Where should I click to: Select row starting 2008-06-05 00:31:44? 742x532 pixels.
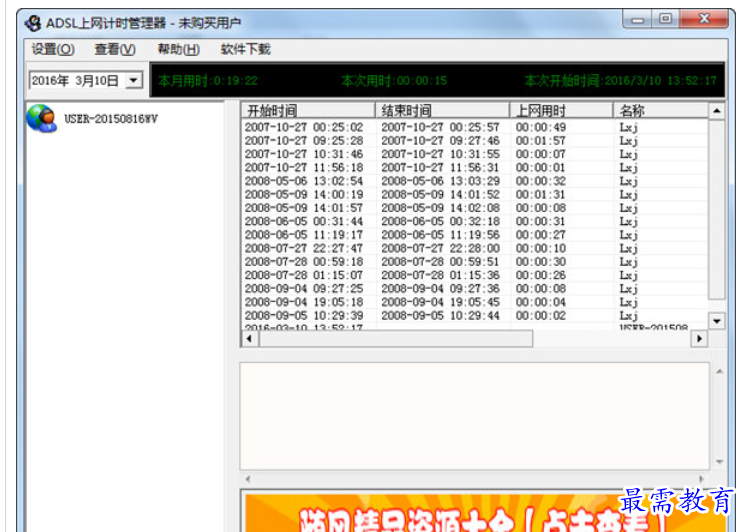[x=475, y=221]
